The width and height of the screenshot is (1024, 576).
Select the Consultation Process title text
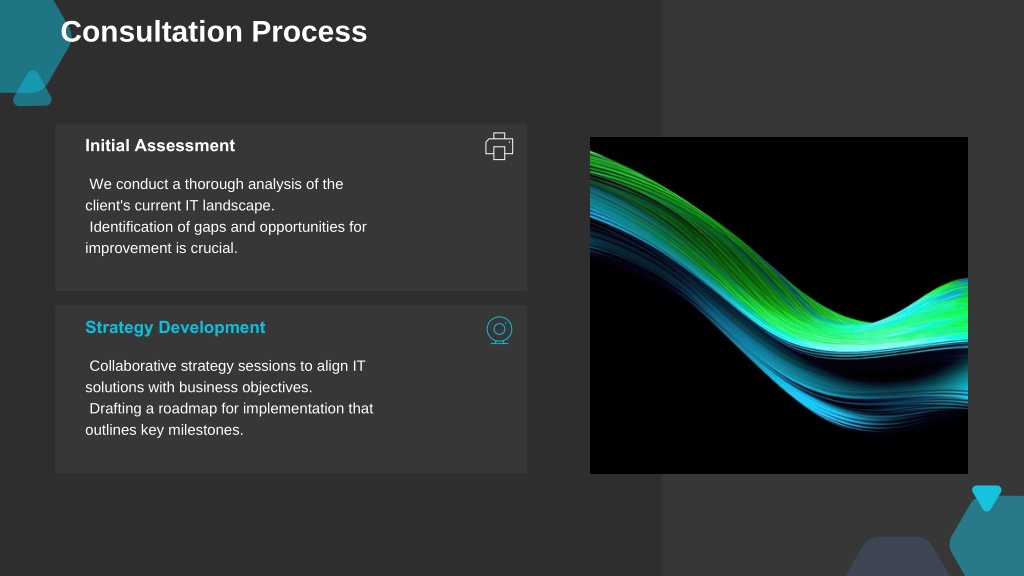(214, 31)
